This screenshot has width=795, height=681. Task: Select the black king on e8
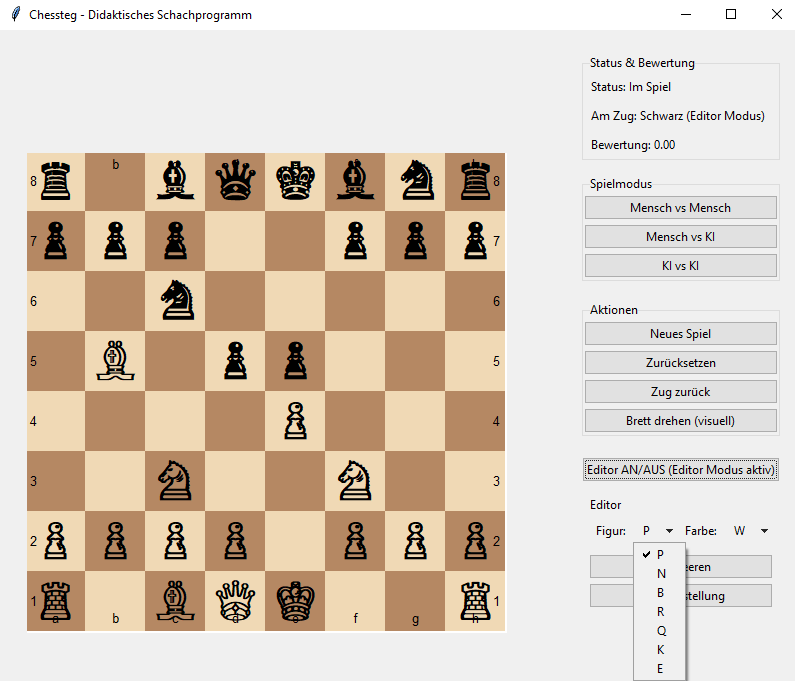coord(295,181)
